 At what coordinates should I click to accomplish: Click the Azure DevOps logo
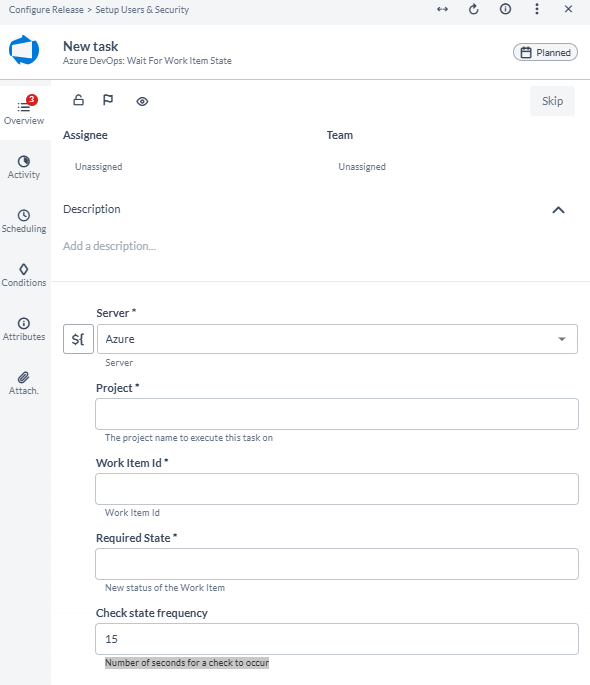(24, 50)
